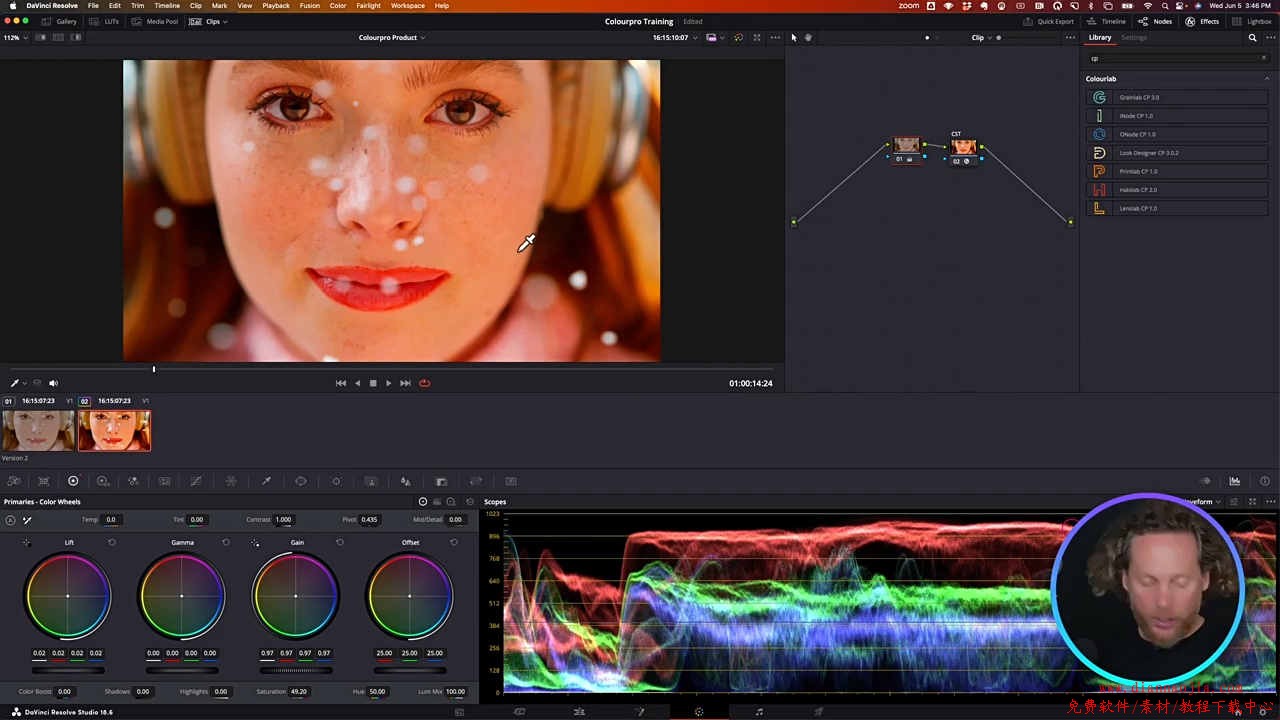Open the Colourpro Product timeline dropdown
Image resolution: width=1280 pixels, height=720 pixels.
392,38
